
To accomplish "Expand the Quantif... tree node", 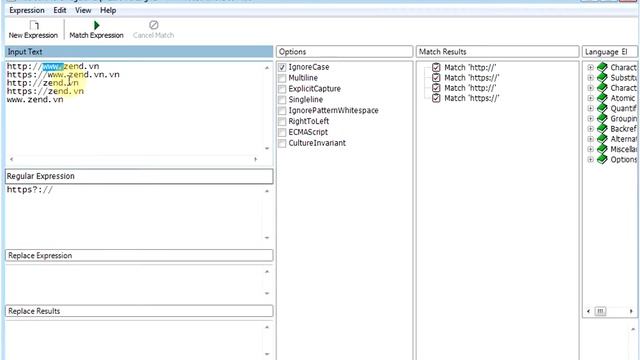I will pyautogui.click(x=590, y=108).
